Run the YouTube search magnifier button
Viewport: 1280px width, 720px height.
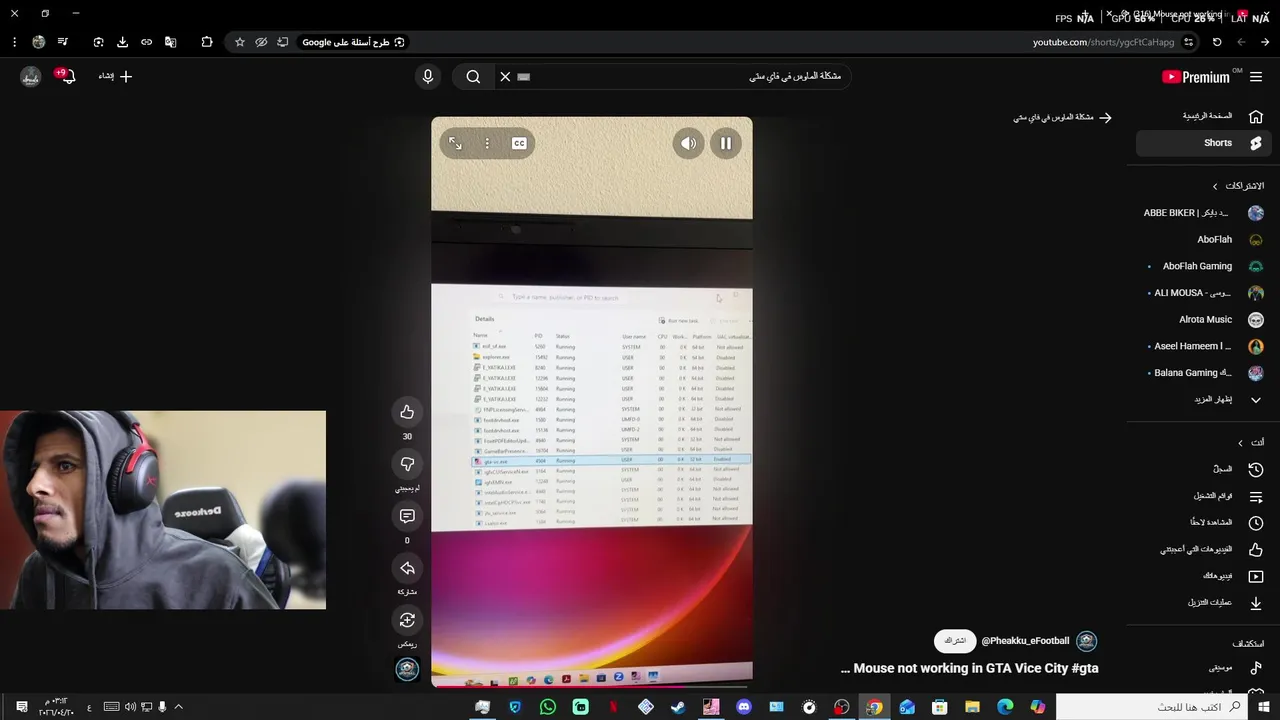[x=473, y=77]
